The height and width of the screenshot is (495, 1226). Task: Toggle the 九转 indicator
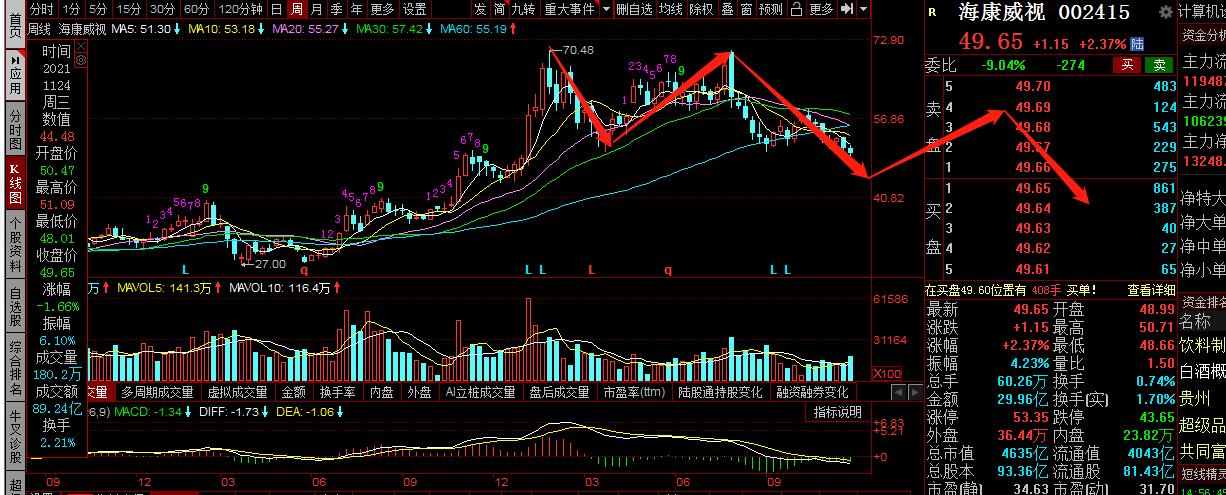pos(523,9)
